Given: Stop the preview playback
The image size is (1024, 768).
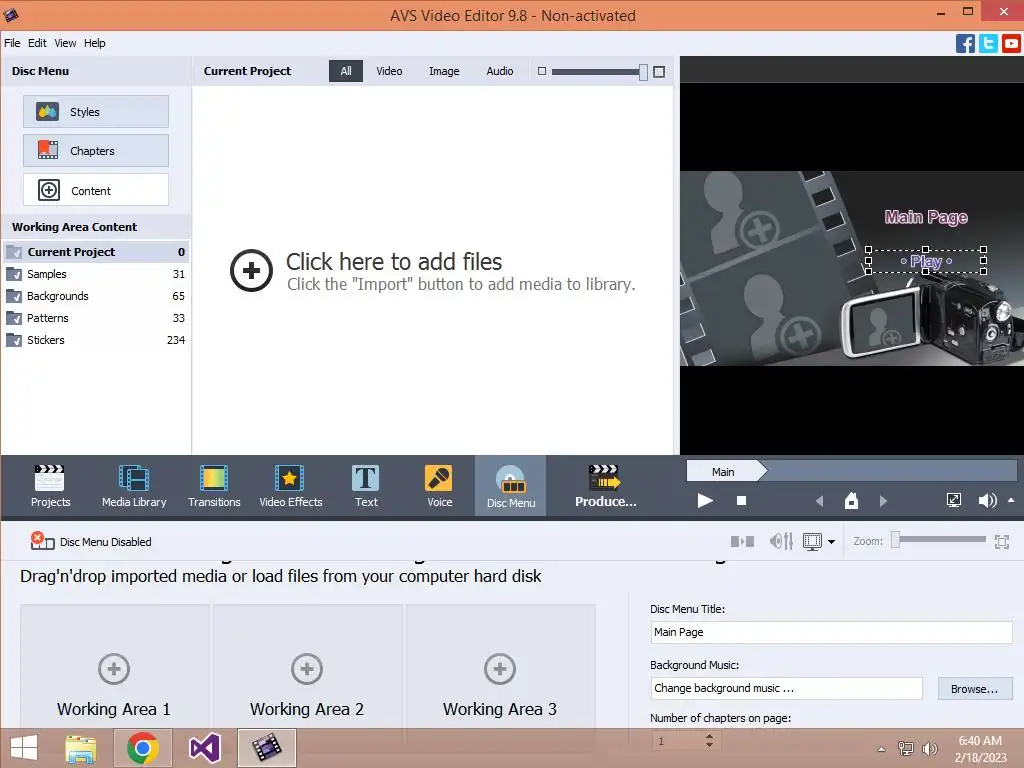Looking at the screenshot, I should [x=741, y=501].
